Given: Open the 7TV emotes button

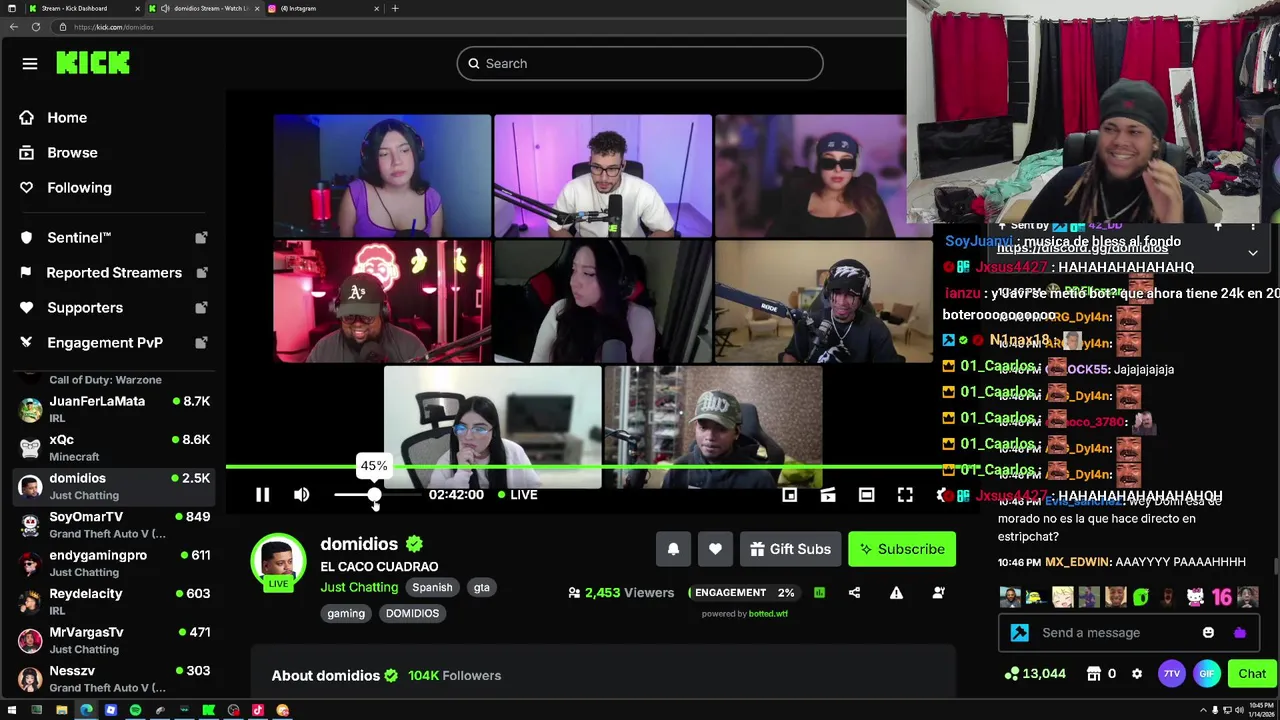Looking at the screenshot, I should coord(1171,674).
